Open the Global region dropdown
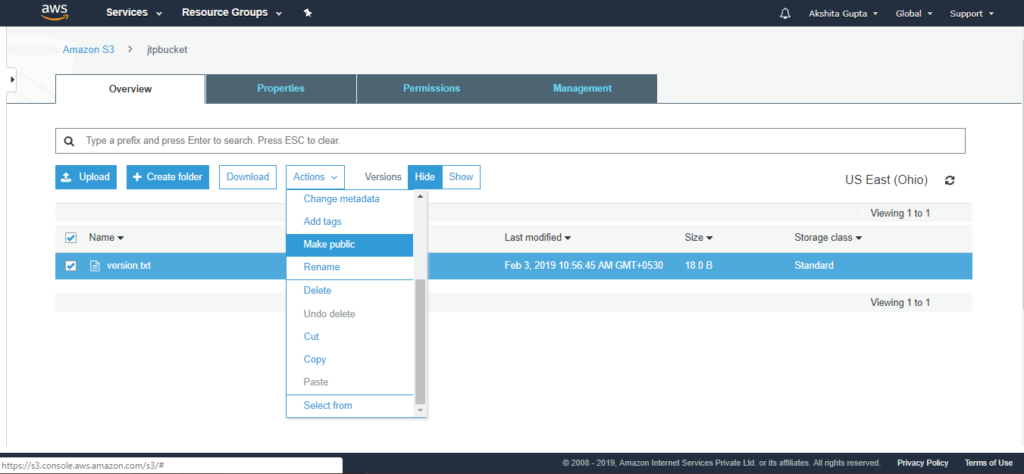The image size is (1024, 474). (914, 13)
